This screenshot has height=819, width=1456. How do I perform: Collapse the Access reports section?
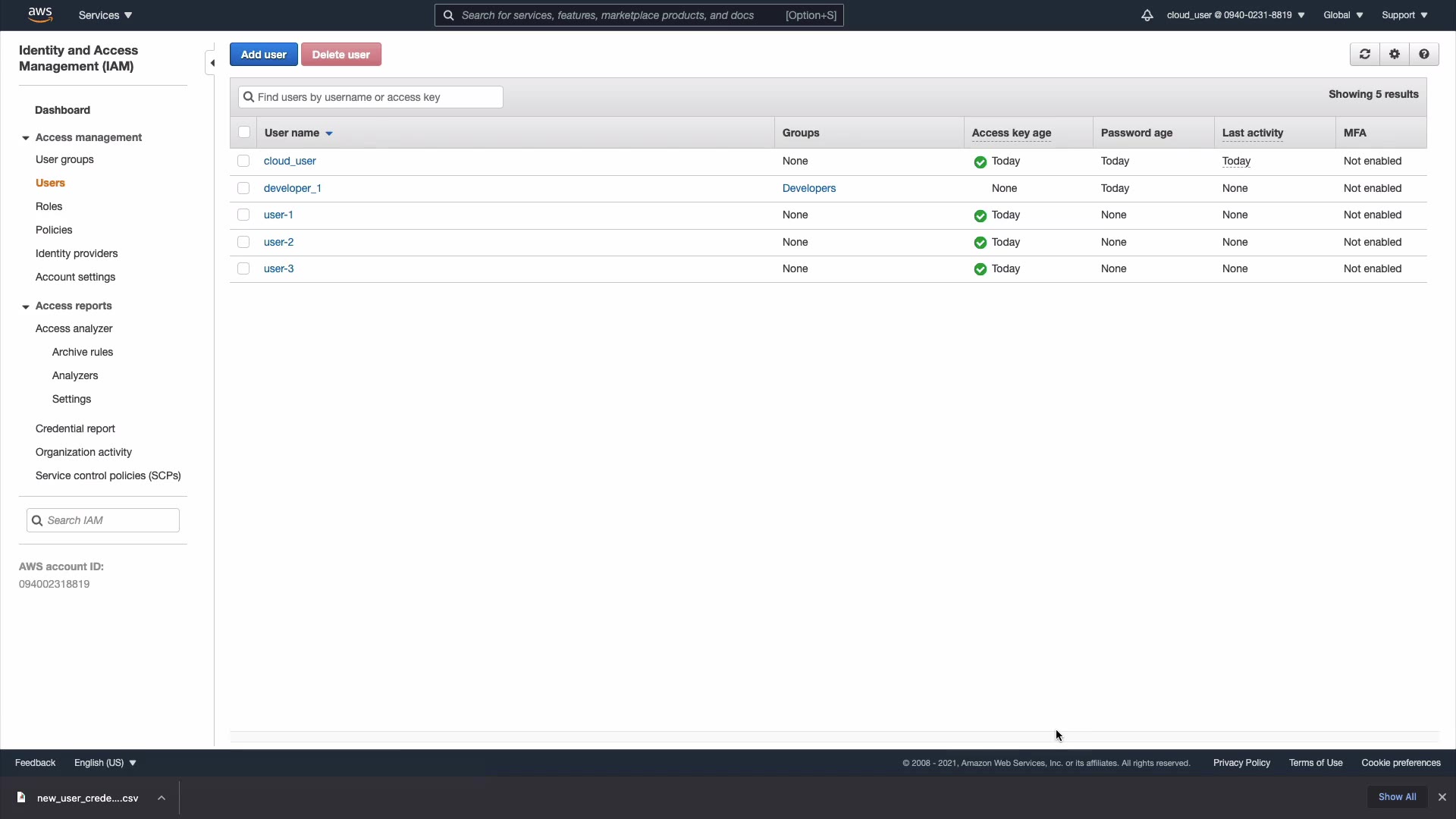tap(26, 306)
